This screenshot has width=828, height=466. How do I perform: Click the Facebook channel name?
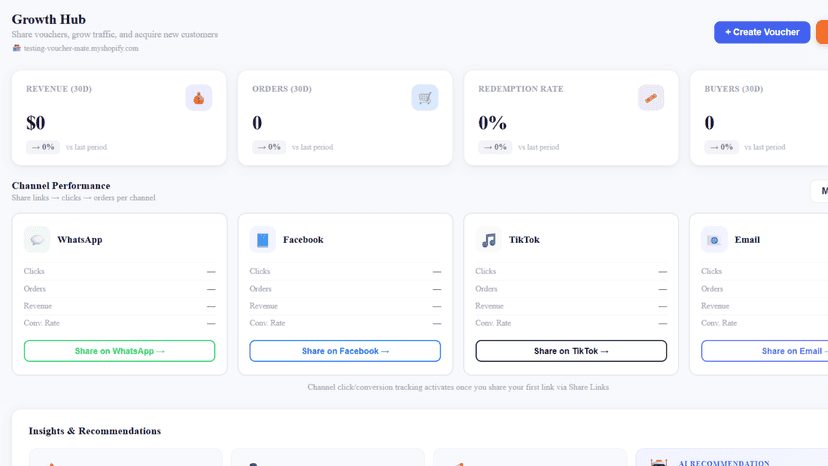pyautogui.click(x=303, y=240)
